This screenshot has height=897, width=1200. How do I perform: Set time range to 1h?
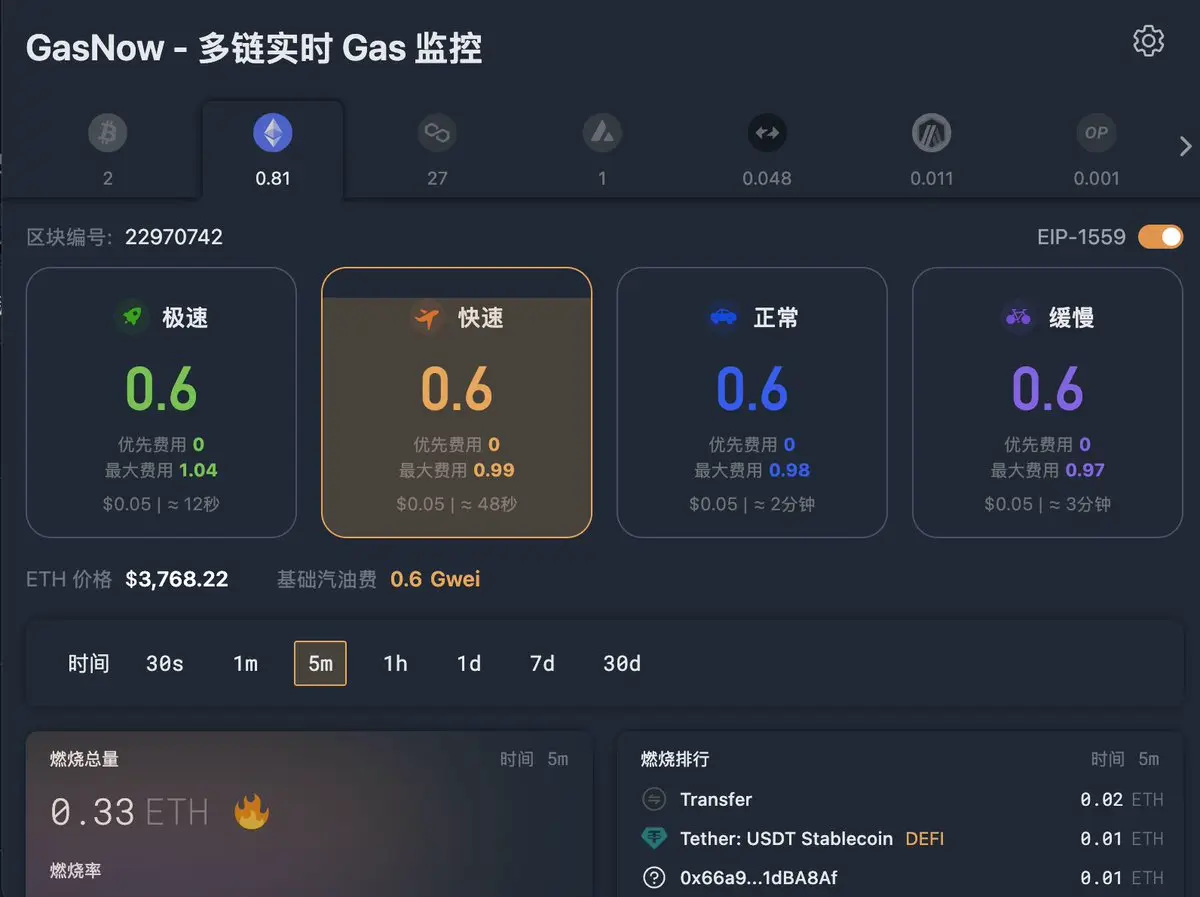point(396,663)
